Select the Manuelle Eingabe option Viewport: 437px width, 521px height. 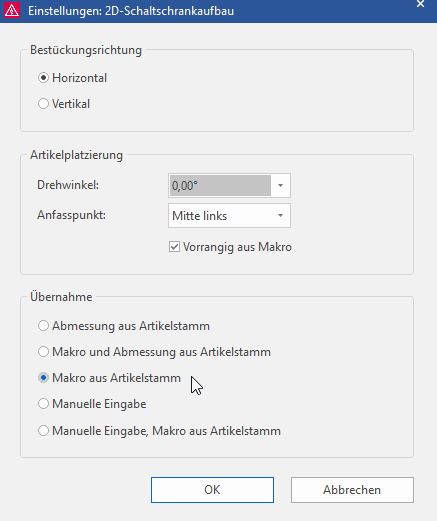pyautogui.click(x=43, y=404)
